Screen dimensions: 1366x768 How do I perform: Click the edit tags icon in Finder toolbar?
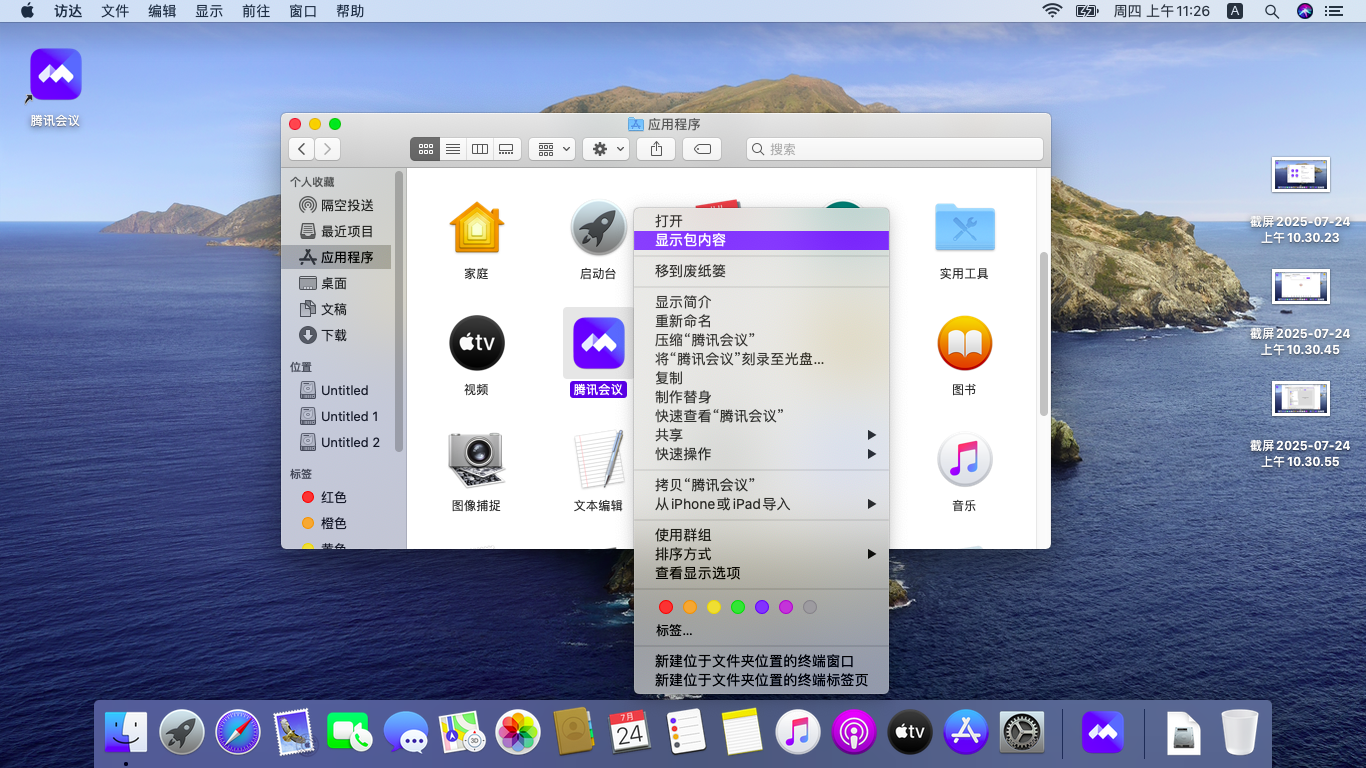click(x=702, y=149)
